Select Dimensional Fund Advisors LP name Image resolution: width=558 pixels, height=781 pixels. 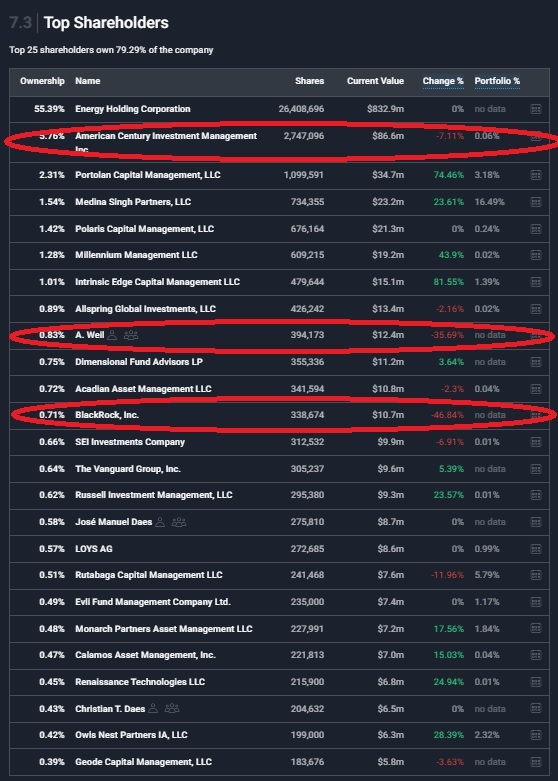pyautogui.click(x=139, y=362)
